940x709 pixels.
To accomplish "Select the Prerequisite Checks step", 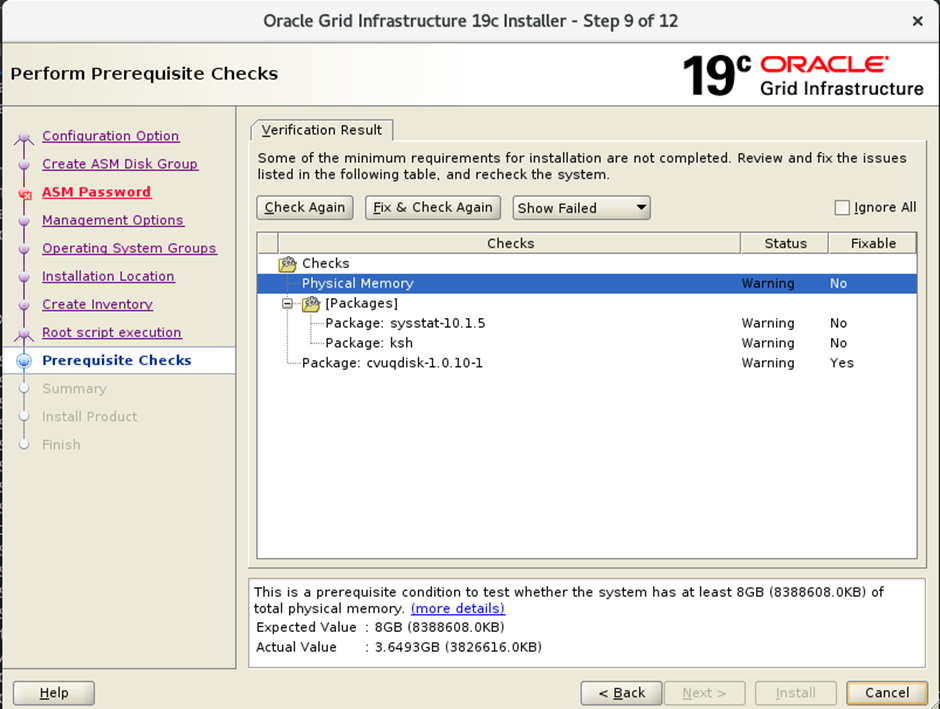I will point(117,360).
